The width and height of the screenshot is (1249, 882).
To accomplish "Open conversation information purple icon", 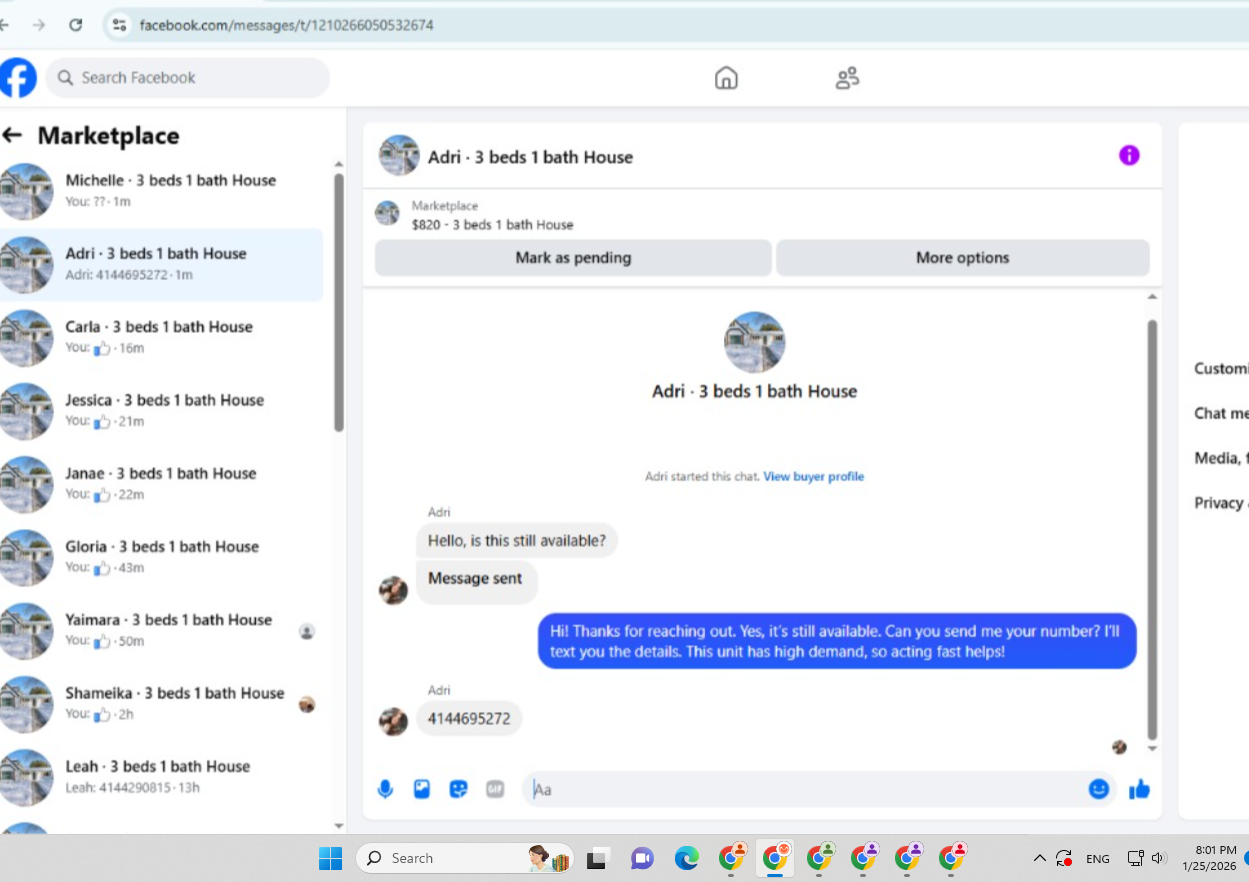I will pyautogui.click(x=1129, y=155).
